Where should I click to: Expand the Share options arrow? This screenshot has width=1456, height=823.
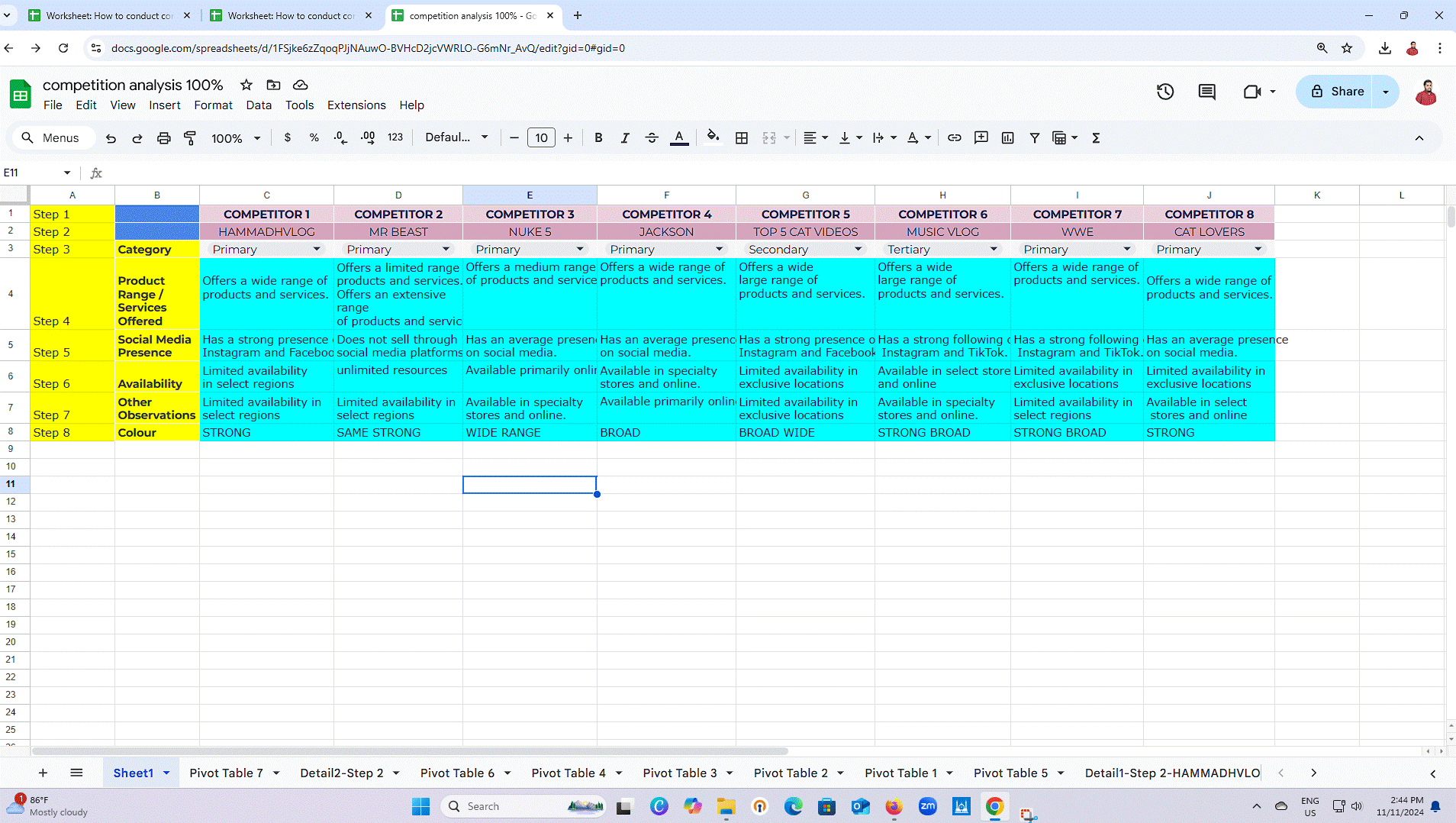click(1385, 92)
